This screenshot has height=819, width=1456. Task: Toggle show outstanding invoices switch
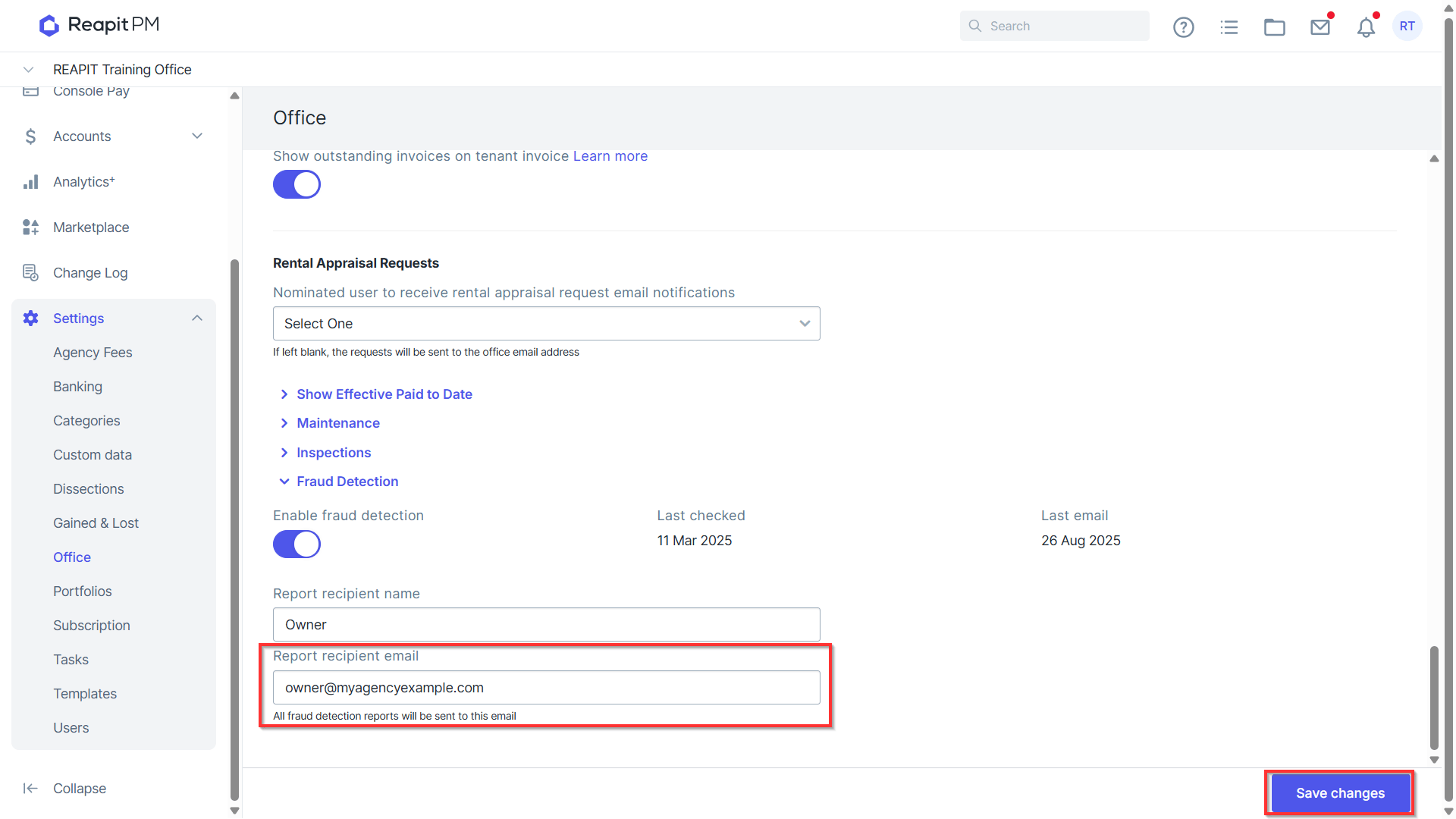click(x=297, y=184)
